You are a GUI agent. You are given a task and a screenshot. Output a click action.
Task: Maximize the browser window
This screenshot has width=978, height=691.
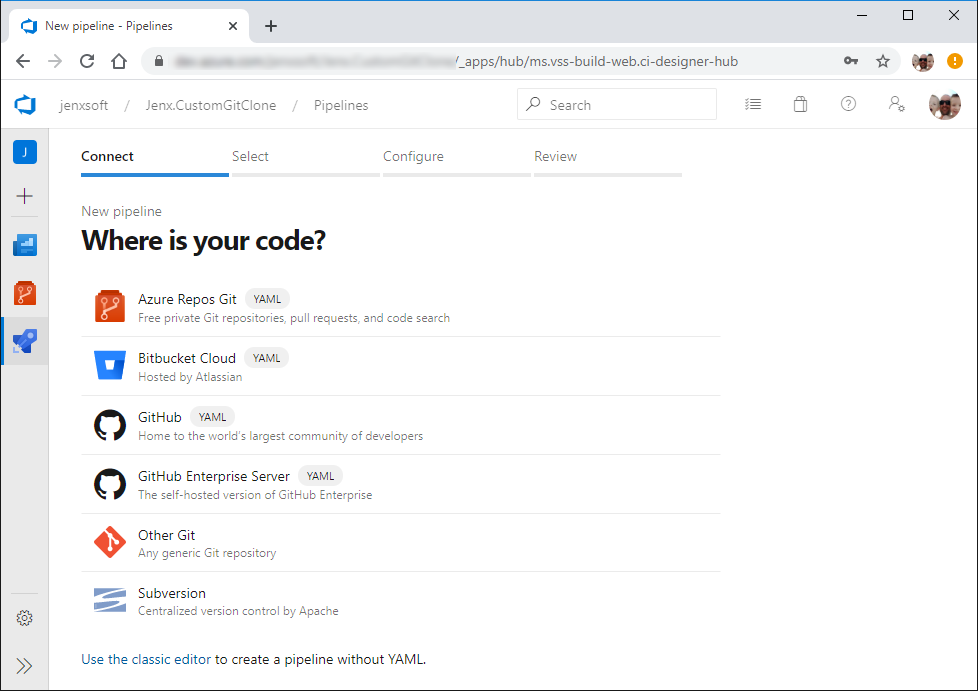[908, 16]
